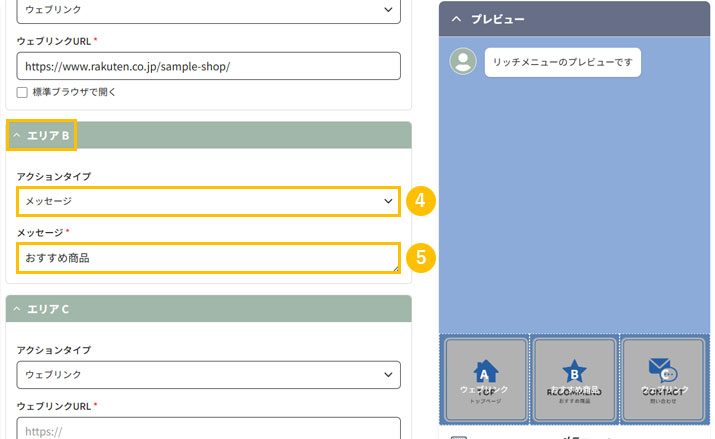Tap the home icon TOP tile in preview
This screenshot has height=439, width=715.
(485, 379)
